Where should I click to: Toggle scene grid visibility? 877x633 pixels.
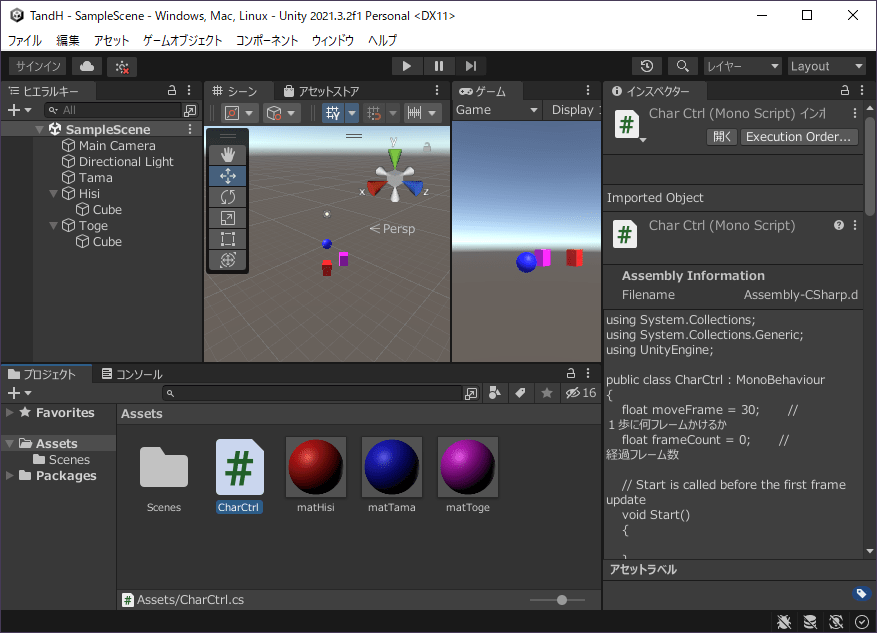(333, 113)
